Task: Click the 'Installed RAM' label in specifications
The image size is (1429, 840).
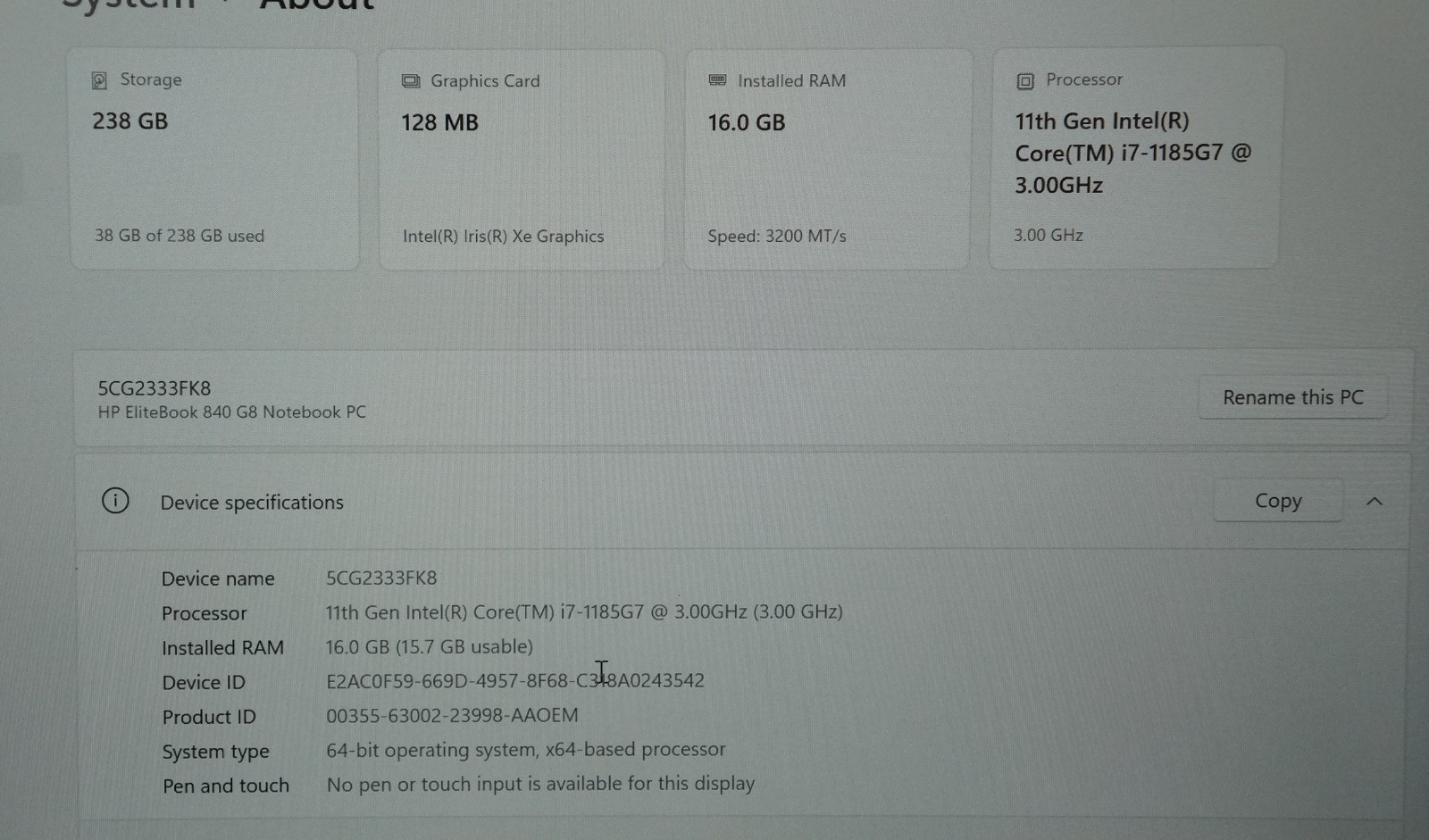Action: click(222, 648)
